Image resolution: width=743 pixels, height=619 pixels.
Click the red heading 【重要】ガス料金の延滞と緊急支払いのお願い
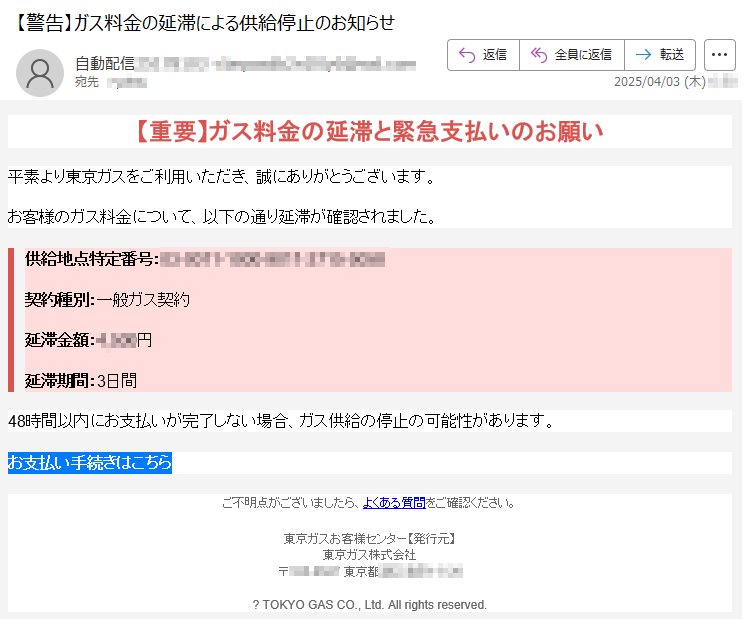pyautogui.click(x=370, y=131)
